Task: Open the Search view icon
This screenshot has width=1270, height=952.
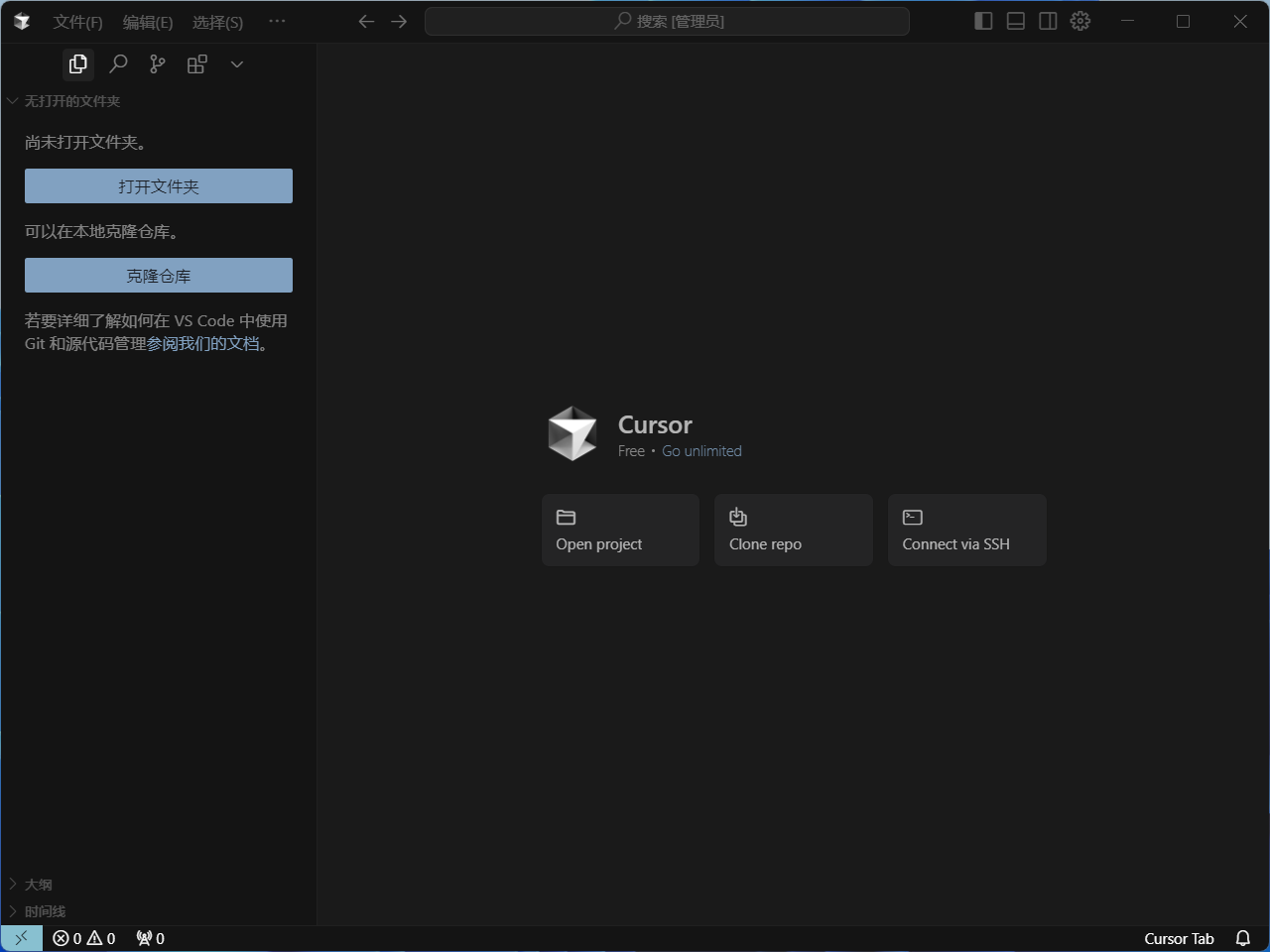Action: pos(118,64)
